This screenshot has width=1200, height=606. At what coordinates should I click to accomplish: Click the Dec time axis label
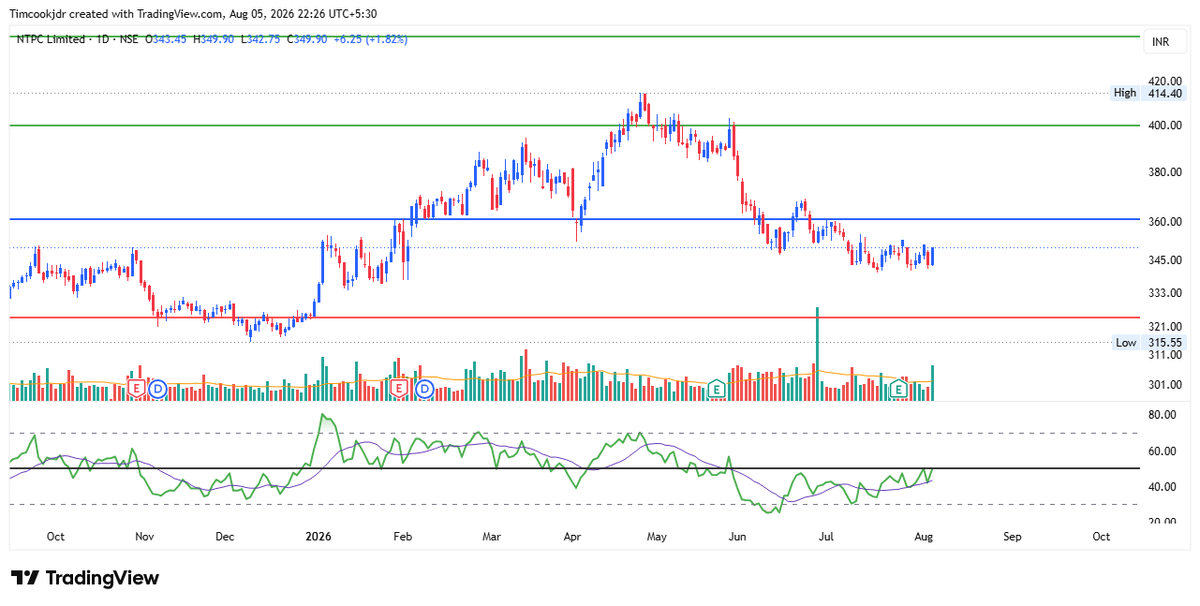[x=225, y=537]
